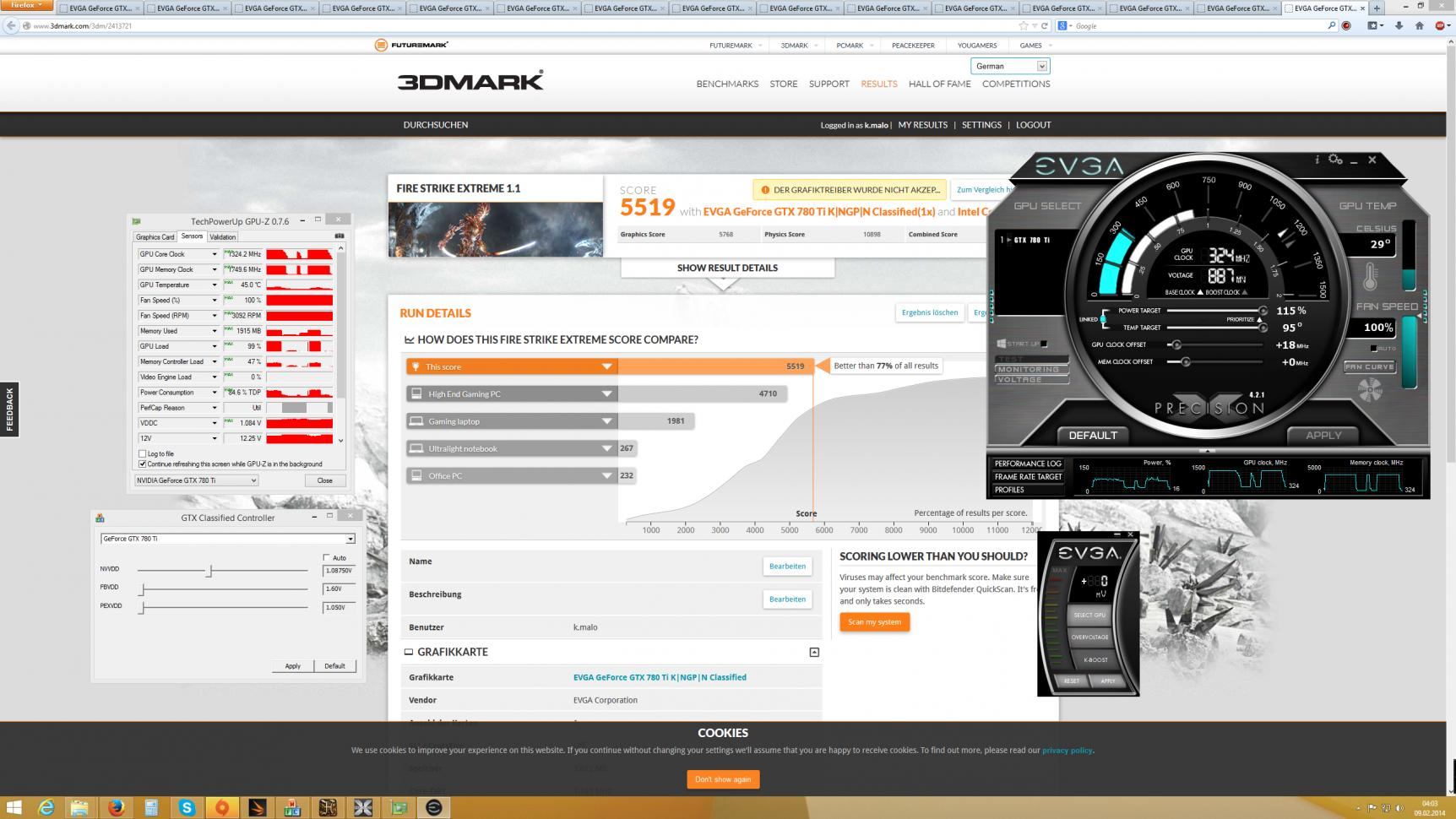Toggle Start Up checkbox in EVGA Precision
Image resolution: width=1456 pixels, height=819 pixels.
coord(1044,344)
